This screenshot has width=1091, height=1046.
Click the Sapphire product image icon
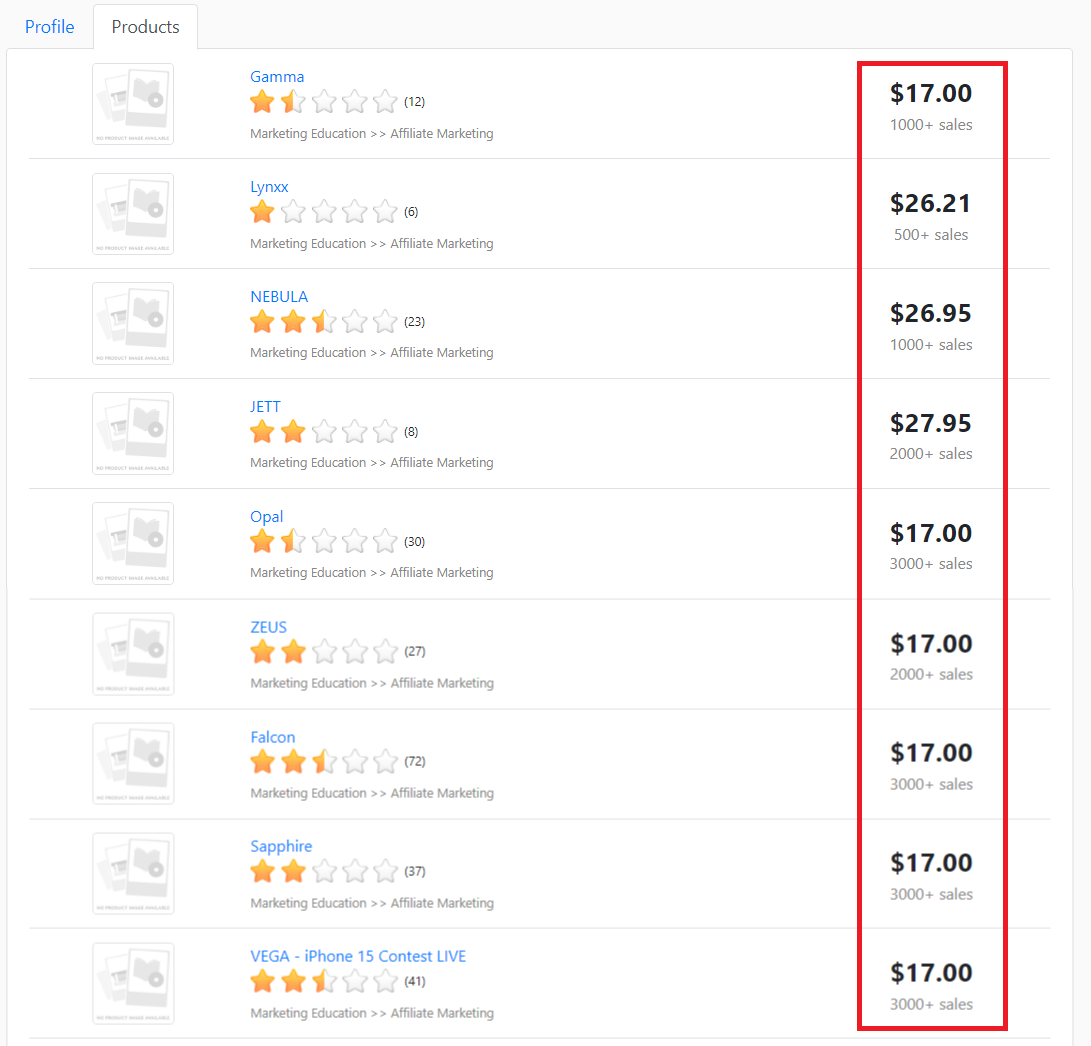tap(132, 873)
